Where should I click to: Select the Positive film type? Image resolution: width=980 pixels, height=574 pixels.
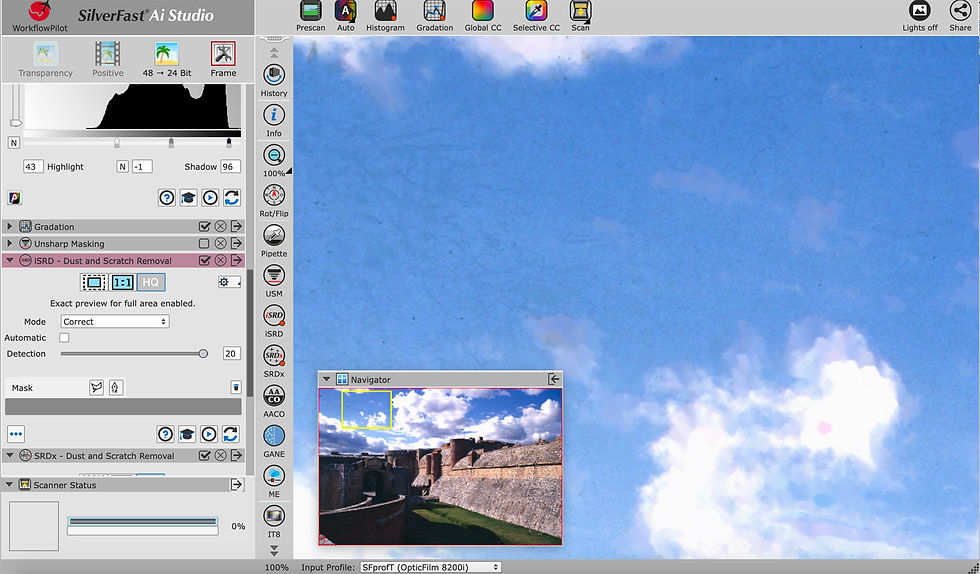pyautogui.click(x=108, y=59)
